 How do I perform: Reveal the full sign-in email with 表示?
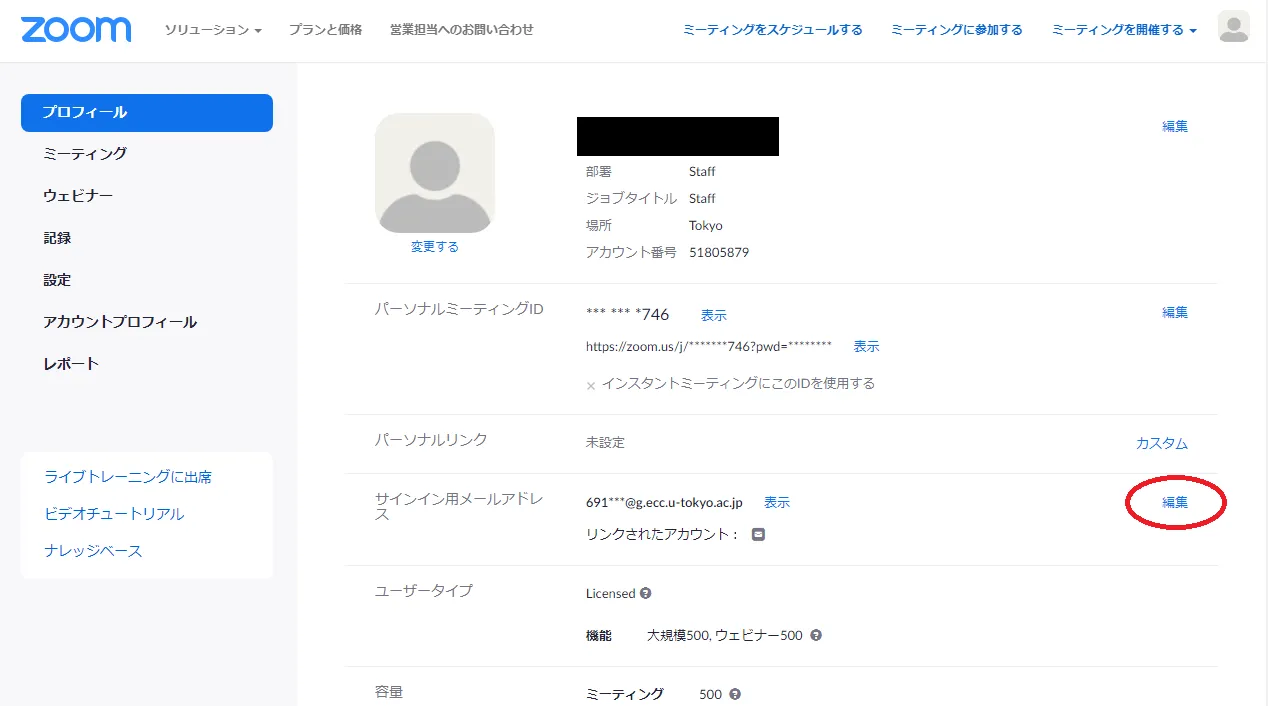point(776,502)
